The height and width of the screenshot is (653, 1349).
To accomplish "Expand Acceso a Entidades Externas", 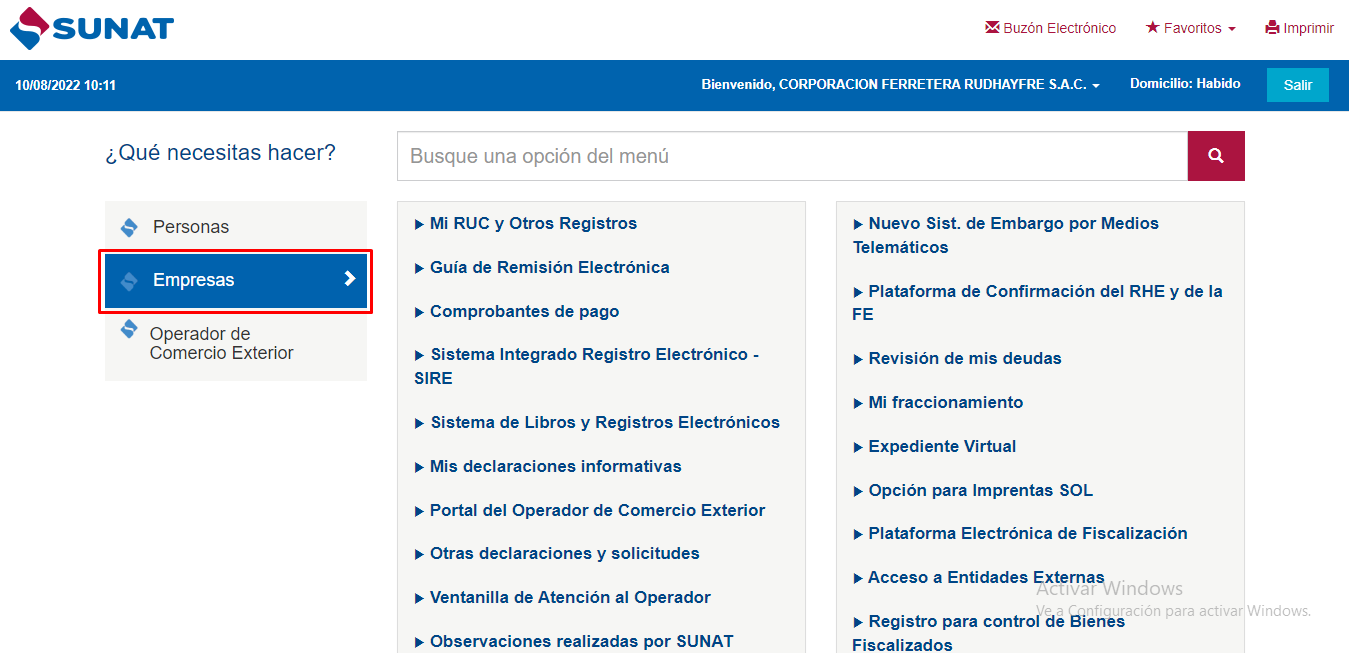I will click(979, 578).
